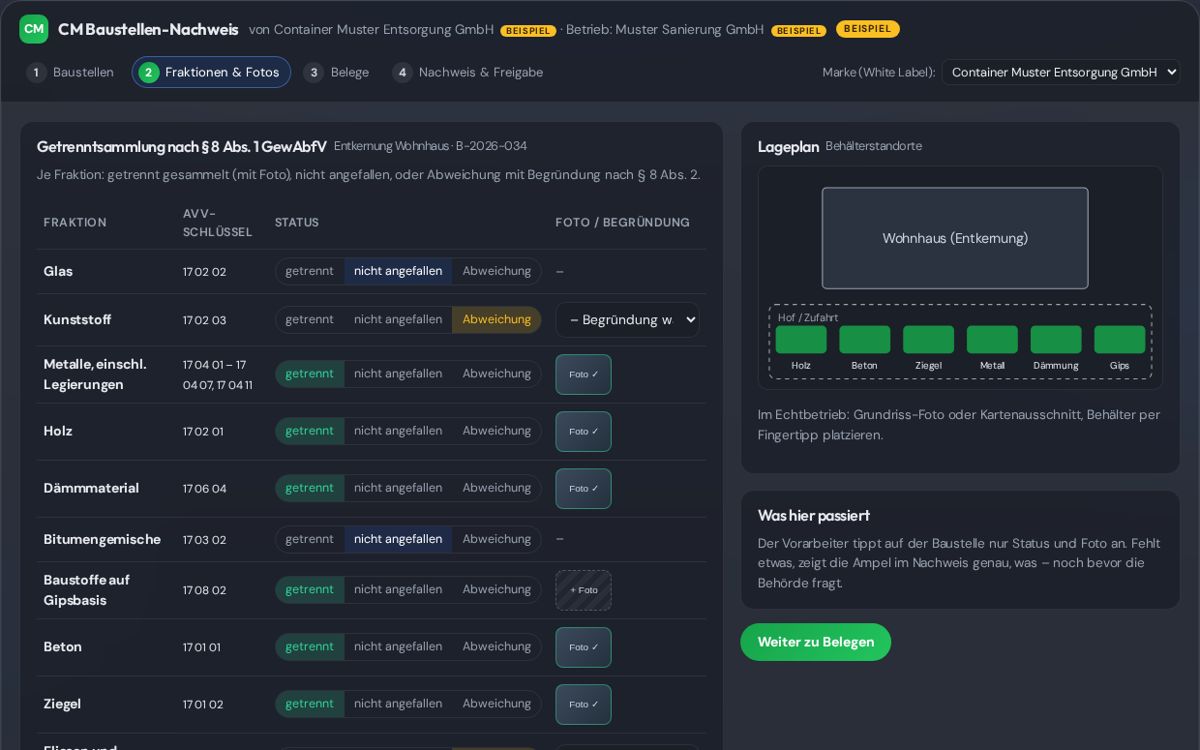
Task: Mark Kunststoff as nicht angefallen
Action: (x=398, y=320)
